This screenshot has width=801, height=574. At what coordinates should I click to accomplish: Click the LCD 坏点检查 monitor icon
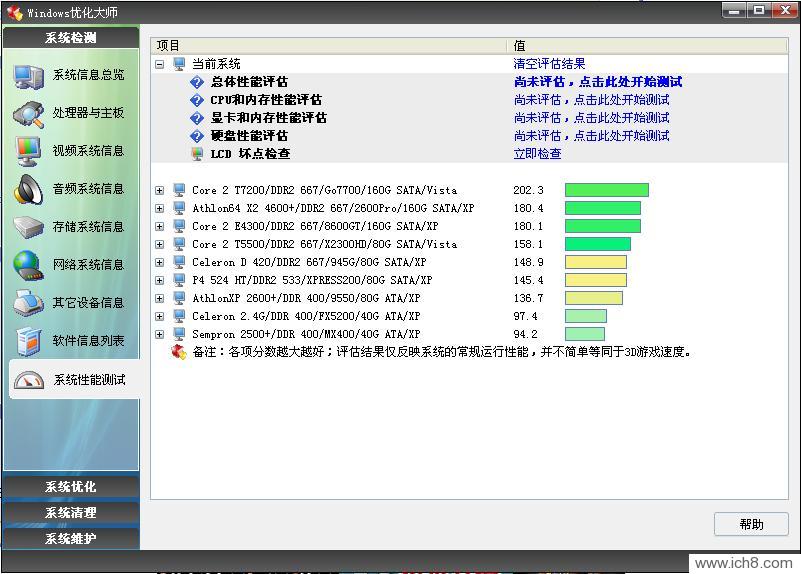click(x=197, y=154)
